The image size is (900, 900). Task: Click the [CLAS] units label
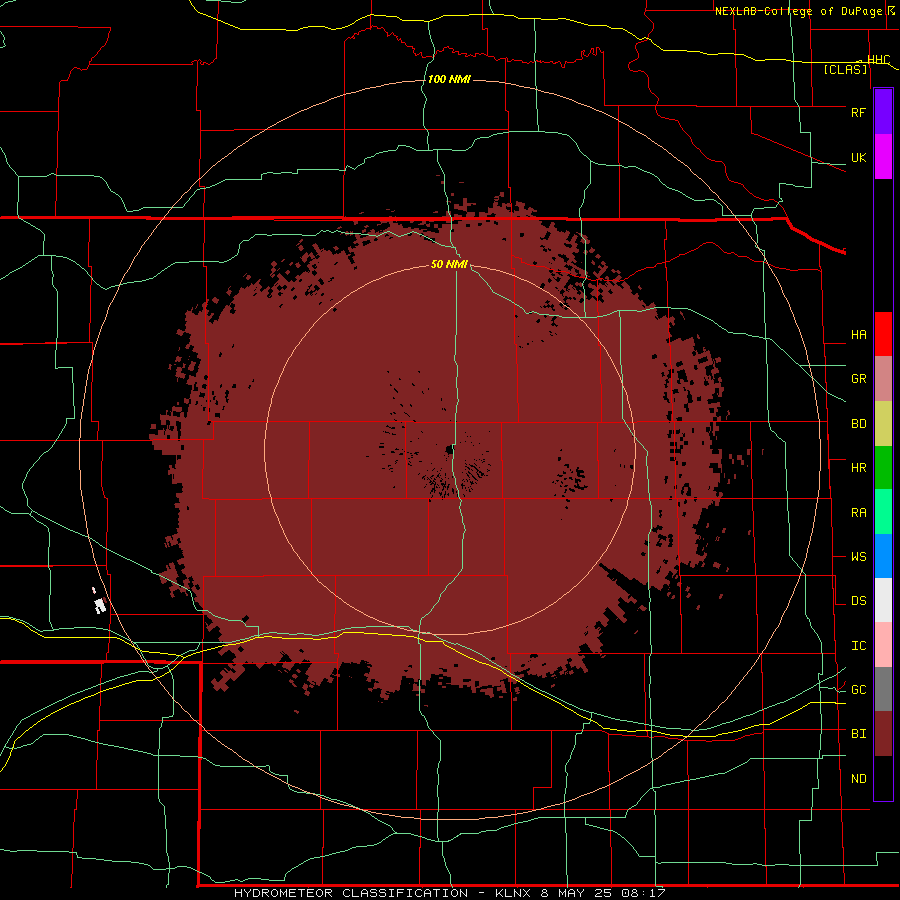(845, 70)
